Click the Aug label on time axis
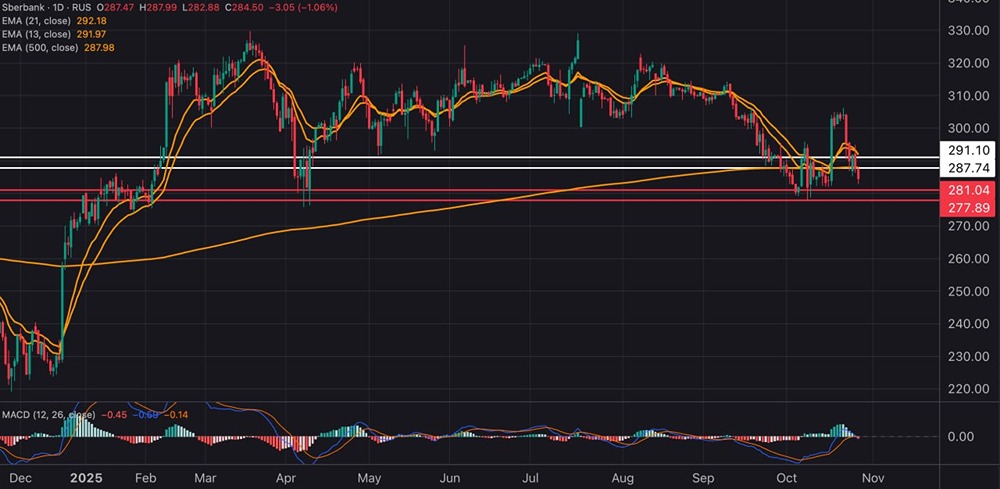The width and height of the screenshot is (1000, 489). [x=622, y=478]
